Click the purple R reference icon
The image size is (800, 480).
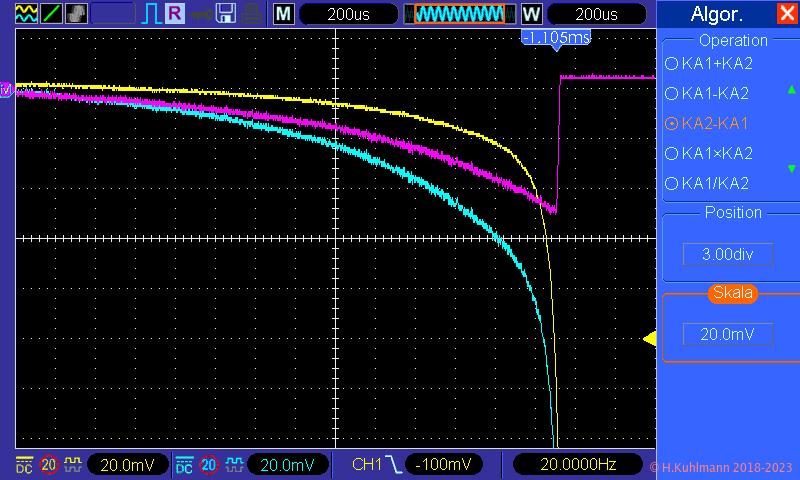click(175, 14)
